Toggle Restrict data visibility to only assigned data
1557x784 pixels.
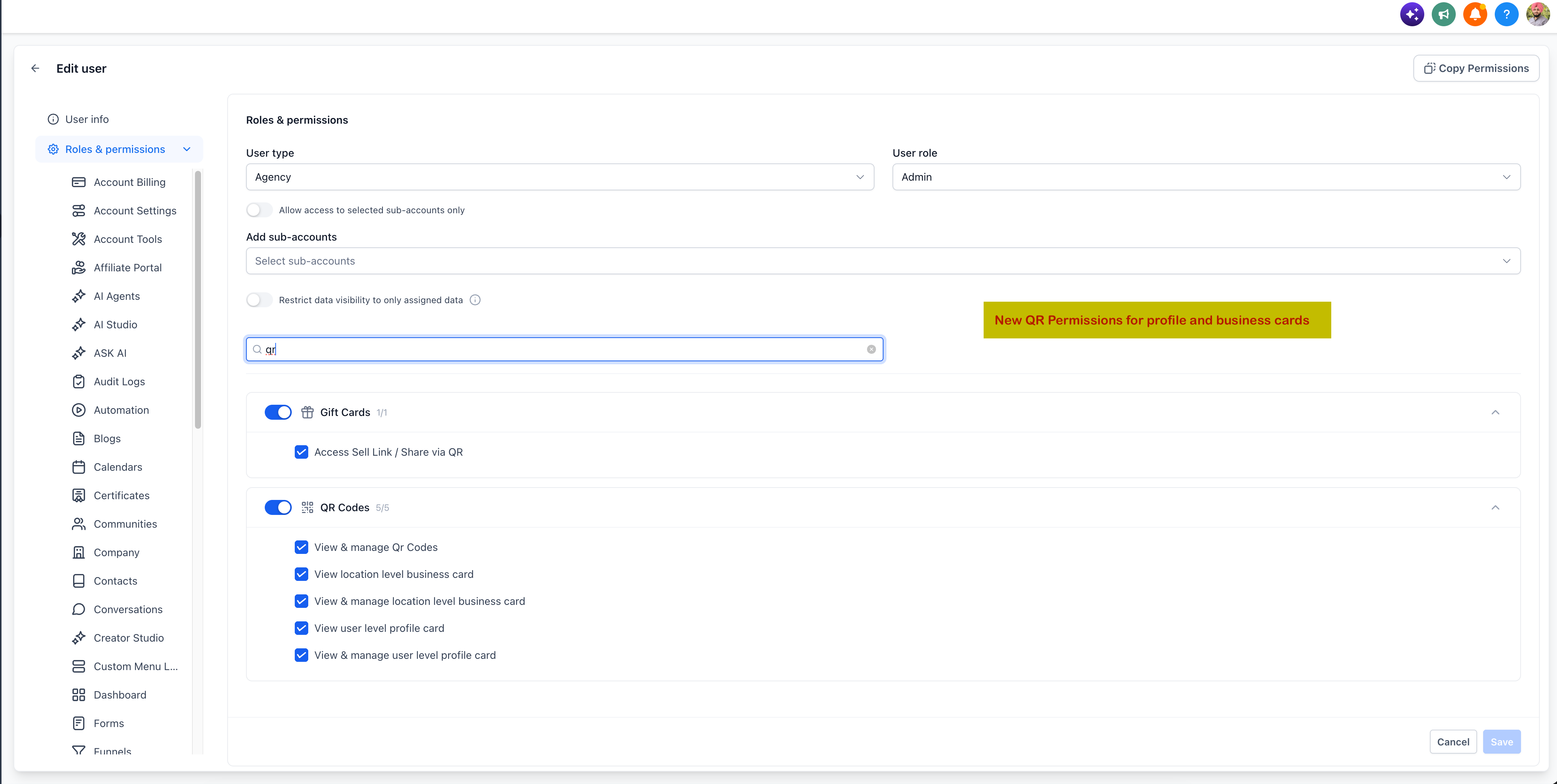(259, 300)
